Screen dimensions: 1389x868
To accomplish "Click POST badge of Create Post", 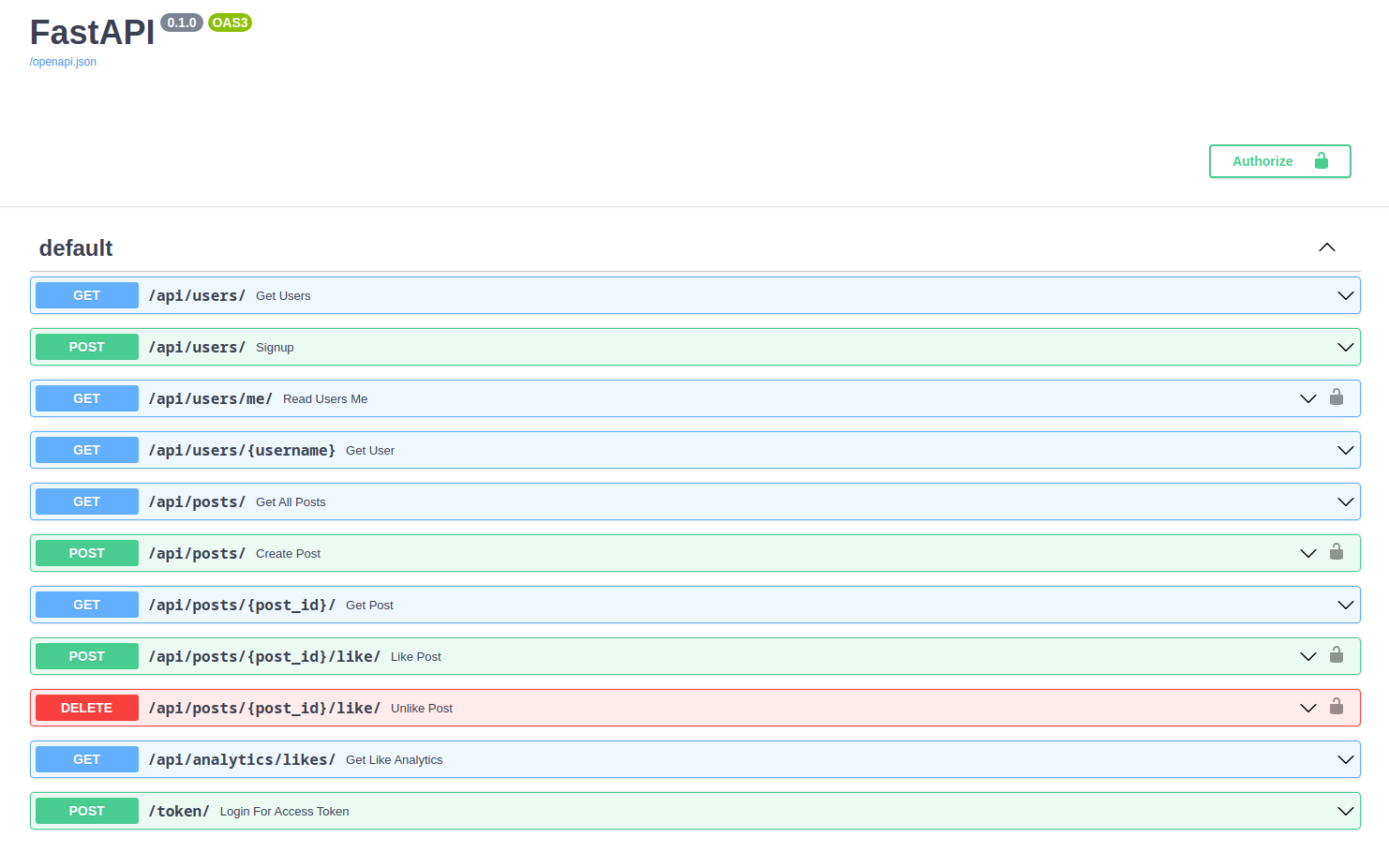I will [87, 553].
